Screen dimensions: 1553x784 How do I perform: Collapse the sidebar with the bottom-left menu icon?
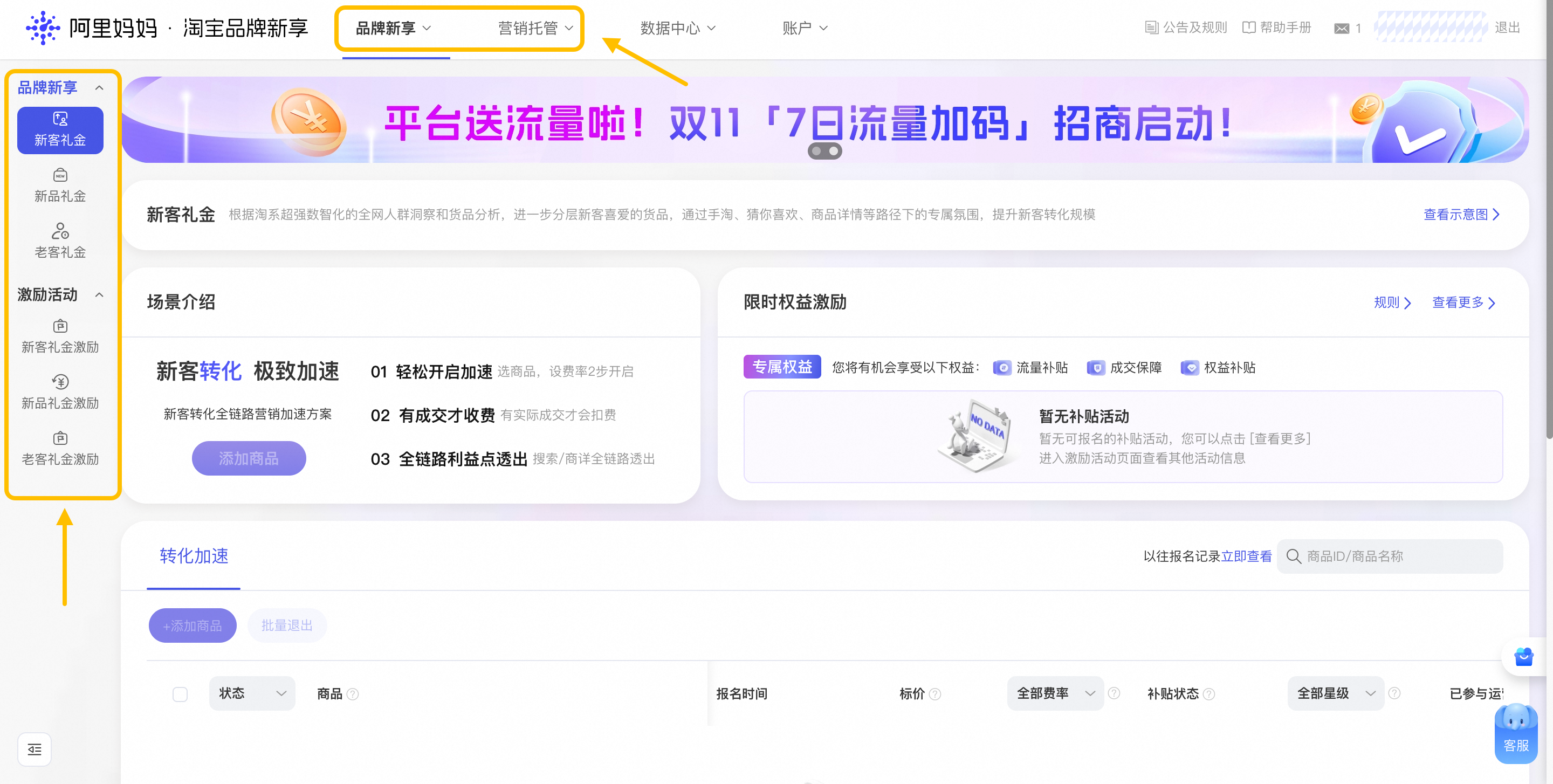click(x=35, y=749)
